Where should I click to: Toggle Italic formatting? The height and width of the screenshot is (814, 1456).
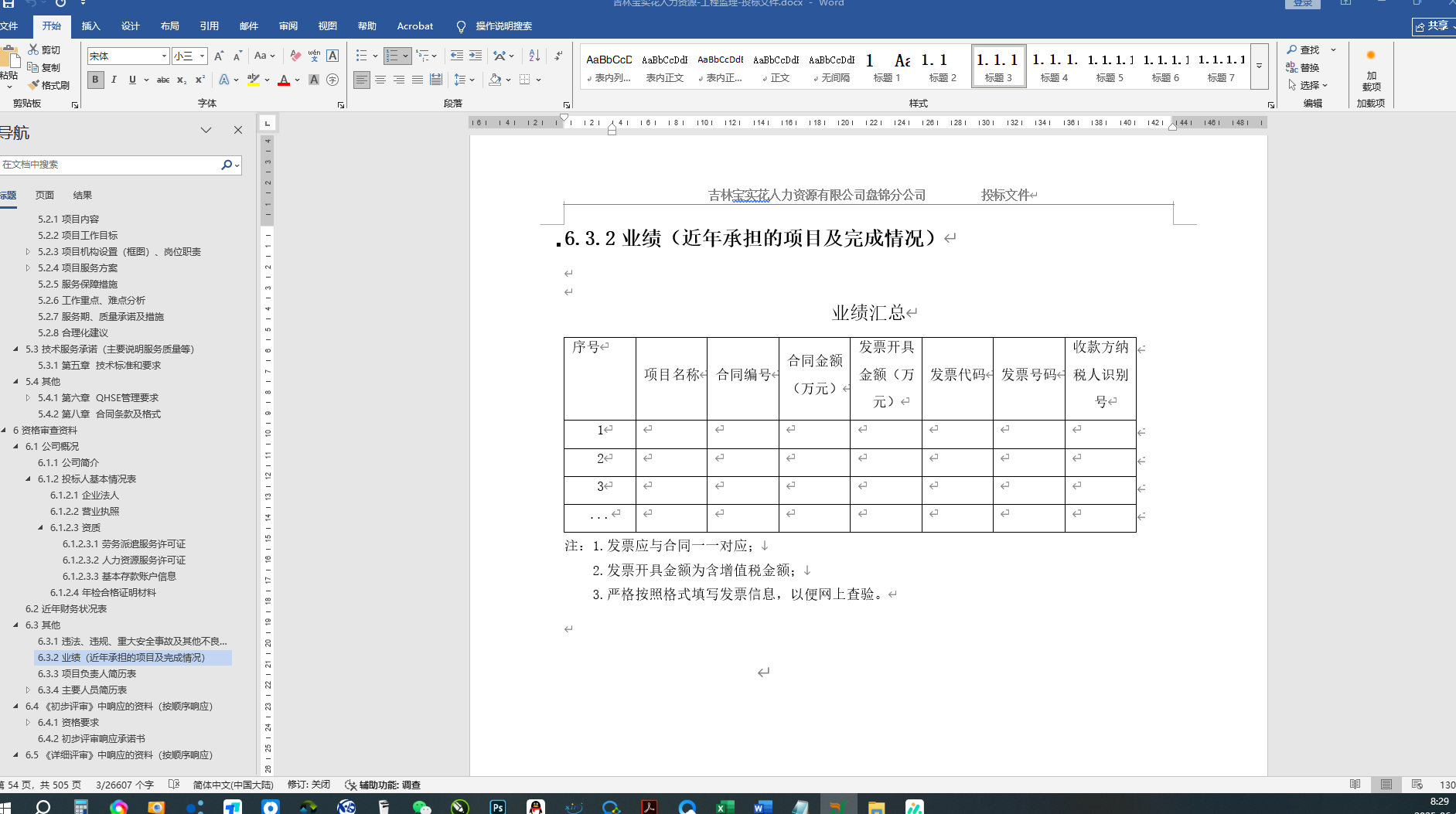pos(114,80)
